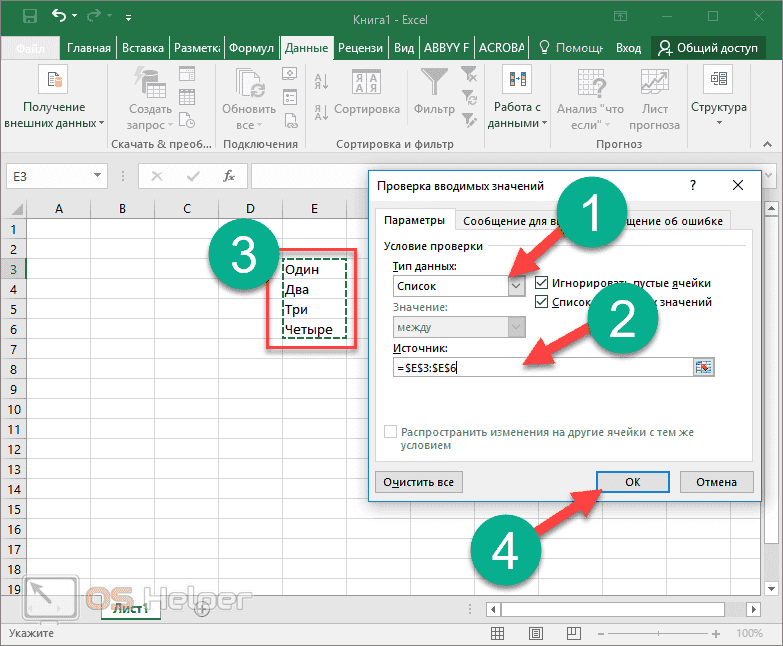Open the Тип данных dropdown
This screenshot has height=646, width=783.
point(516,286)
